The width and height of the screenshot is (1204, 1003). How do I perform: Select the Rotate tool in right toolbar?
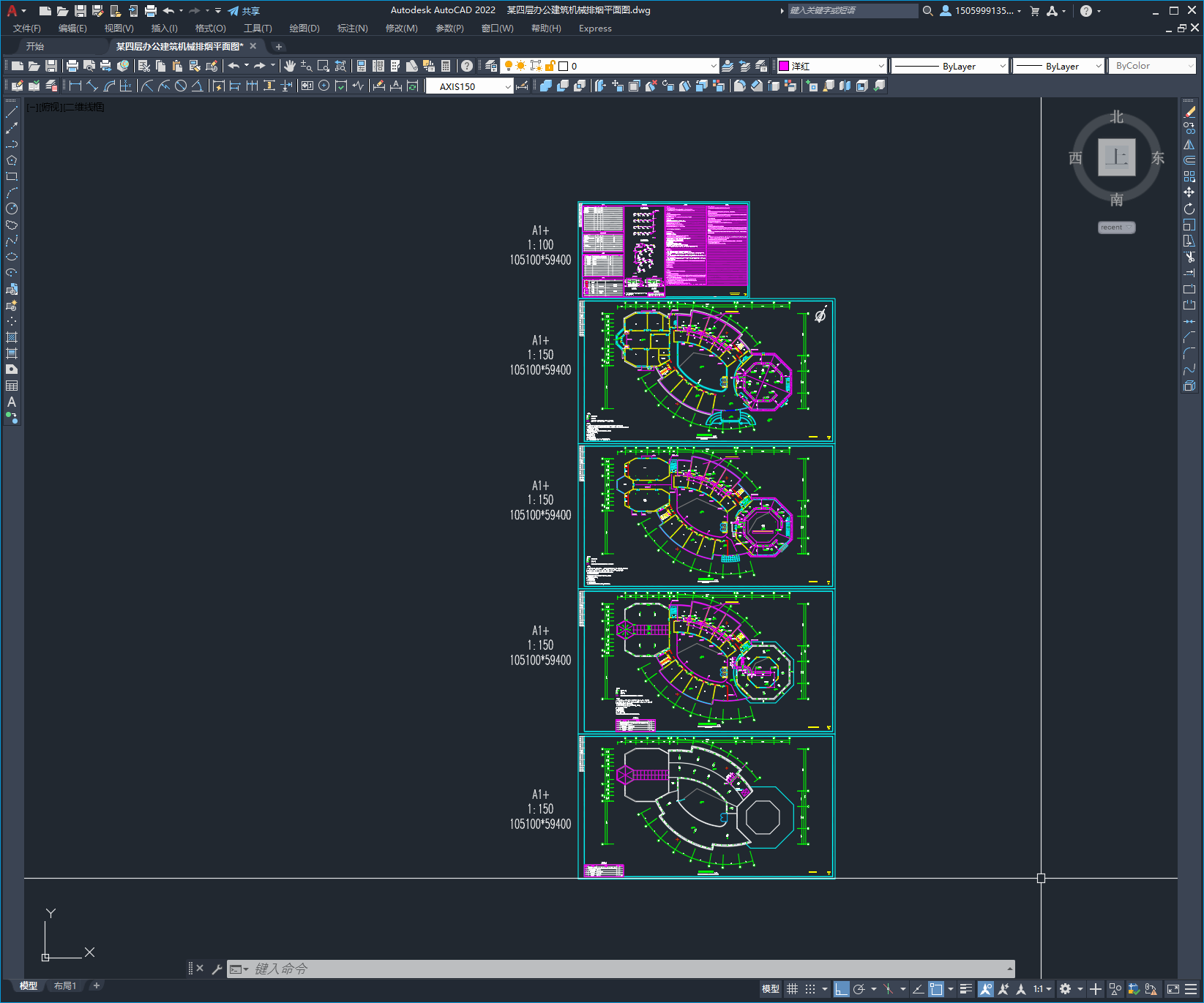pos(1189,209)
